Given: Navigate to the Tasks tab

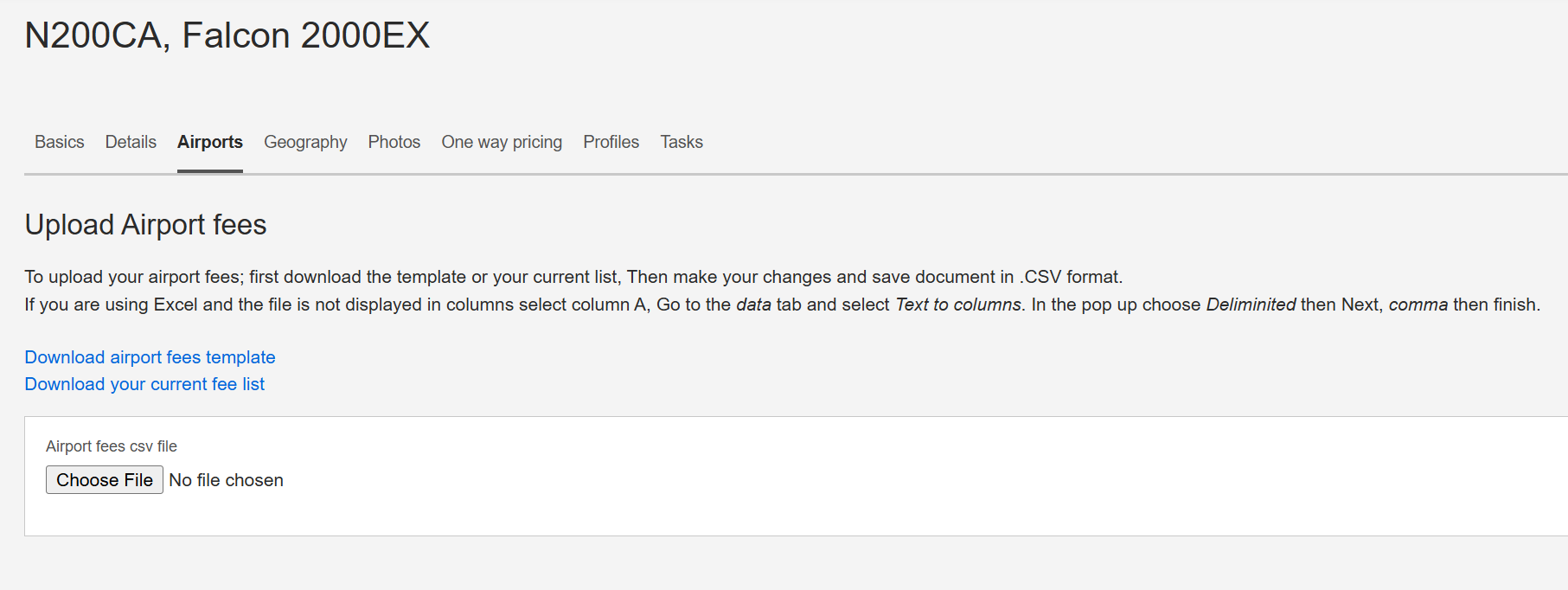Looking at the screenshot, I should pos(682,142).
